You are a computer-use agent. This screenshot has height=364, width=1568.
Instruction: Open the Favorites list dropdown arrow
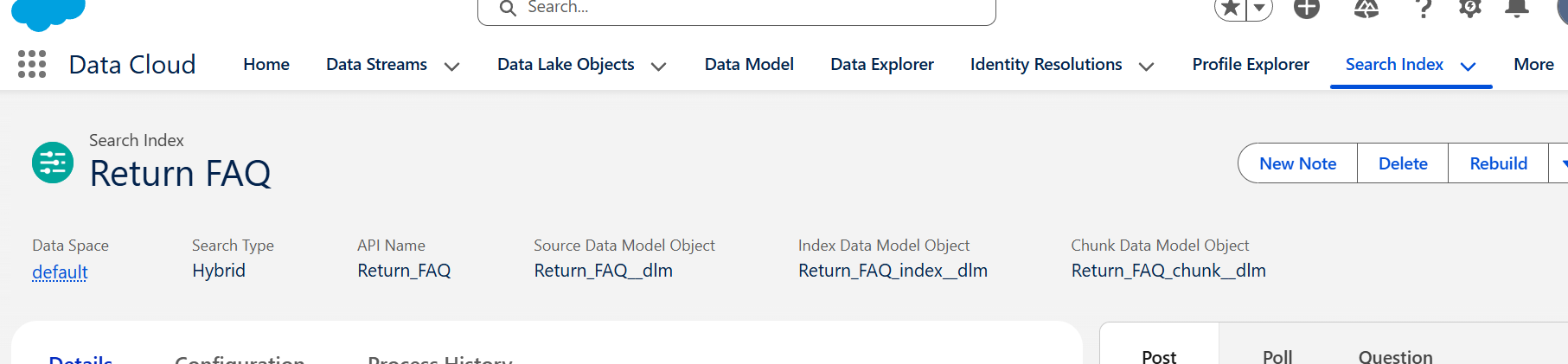pyautogui.click(x=1259, y=9)
